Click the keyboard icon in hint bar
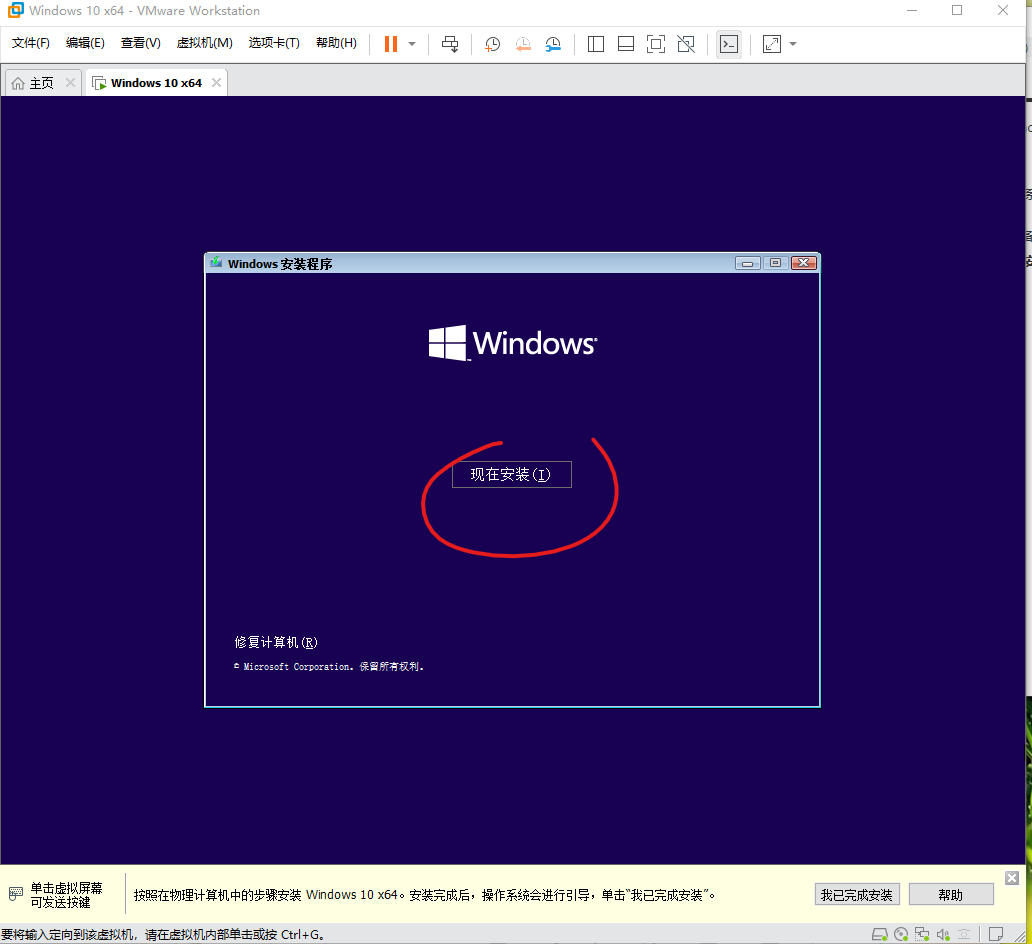The width and height of the screenshot is (1032, 944). click(x=16, y=893)
